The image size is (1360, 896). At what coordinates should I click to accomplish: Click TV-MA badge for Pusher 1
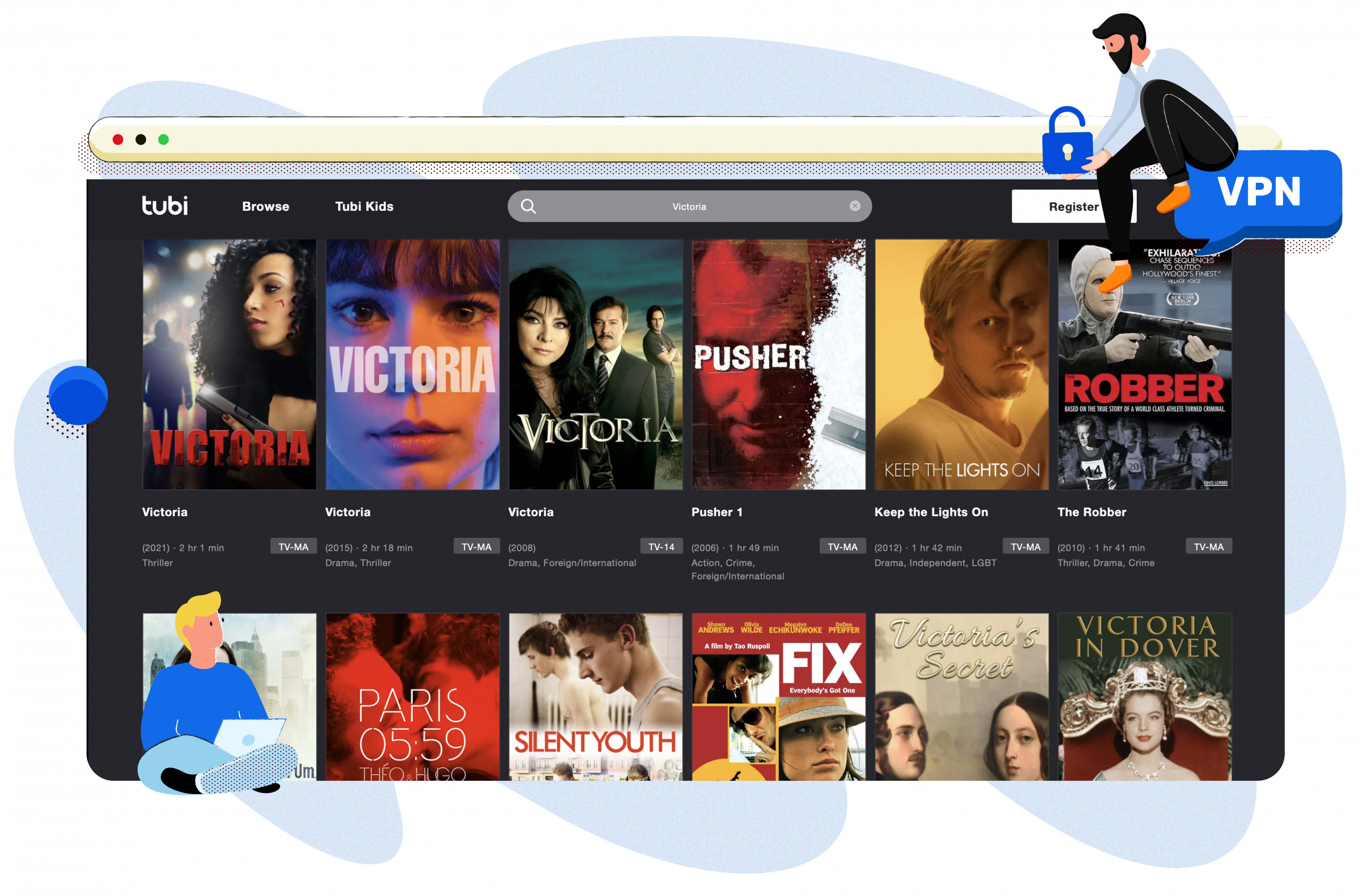842,547
